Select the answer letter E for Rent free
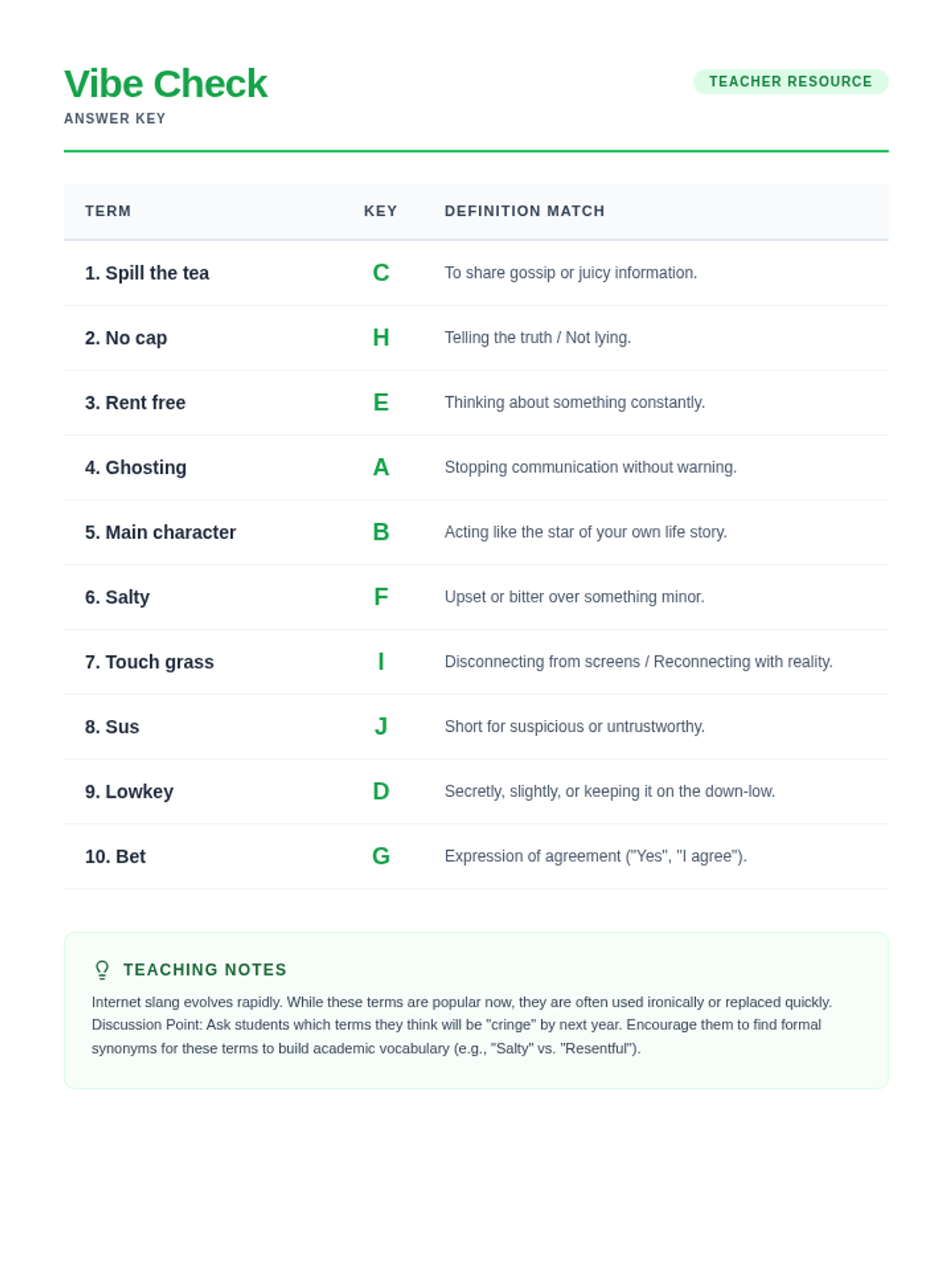The width and height of the screenshot is (952, 1270). coord(381,402)
